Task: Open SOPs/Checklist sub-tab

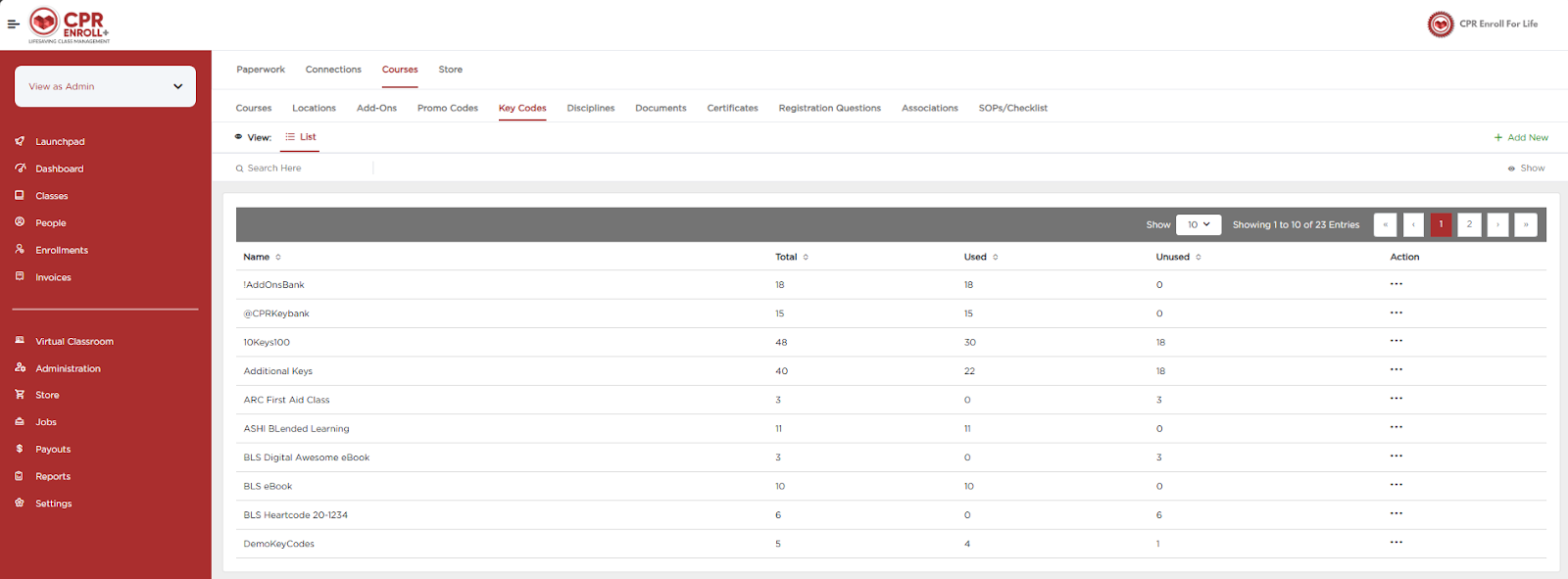Action: pos(1012,108)
